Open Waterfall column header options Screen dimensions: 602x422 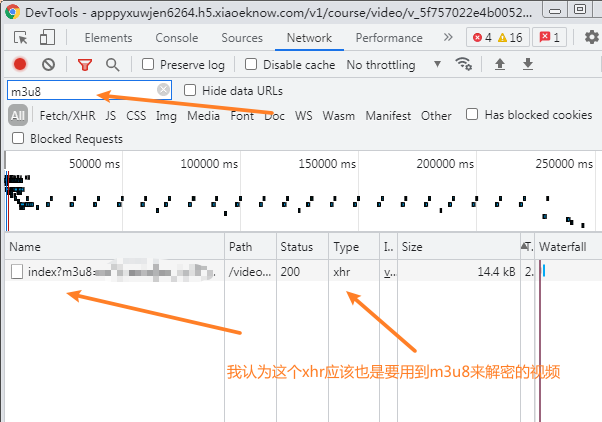click(568, 247)
